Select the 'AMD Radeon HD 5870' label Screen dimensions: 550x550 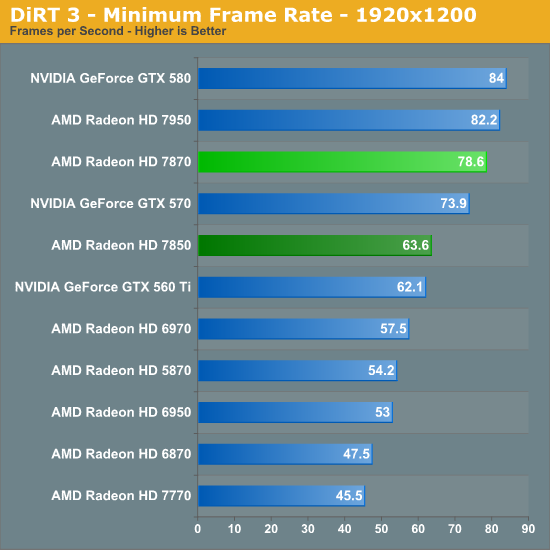121,370
